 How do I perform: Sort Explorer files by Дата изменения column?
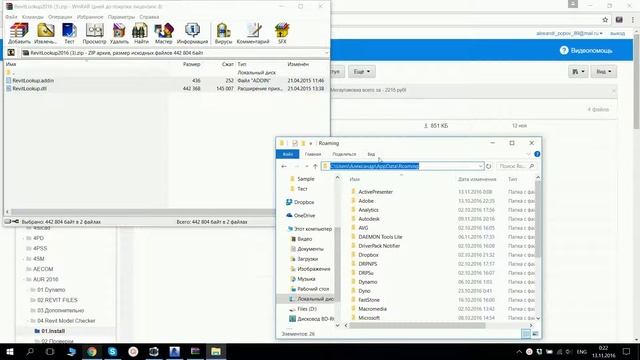(477, 179)
